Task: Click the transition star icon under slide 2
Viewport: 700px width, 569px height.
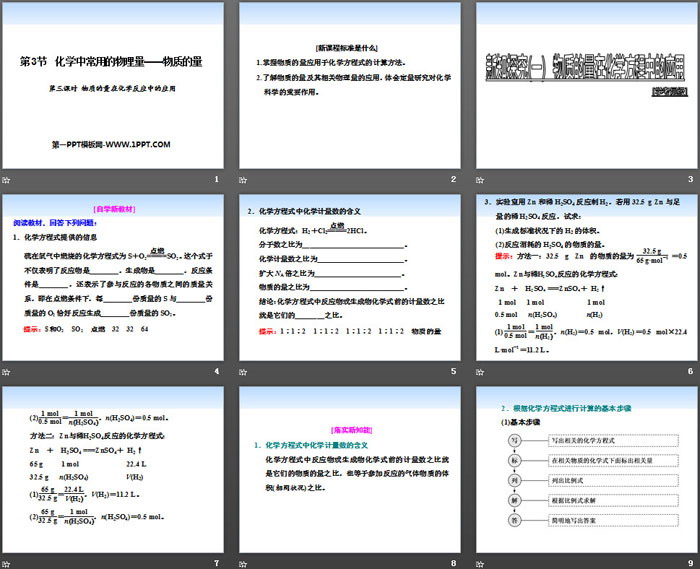Action: click(245, 179)
